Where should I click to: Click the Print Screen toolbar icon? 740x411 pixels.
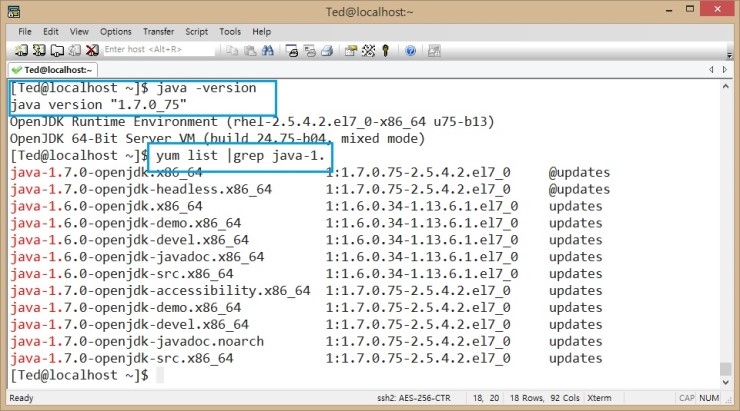[292, 50]
